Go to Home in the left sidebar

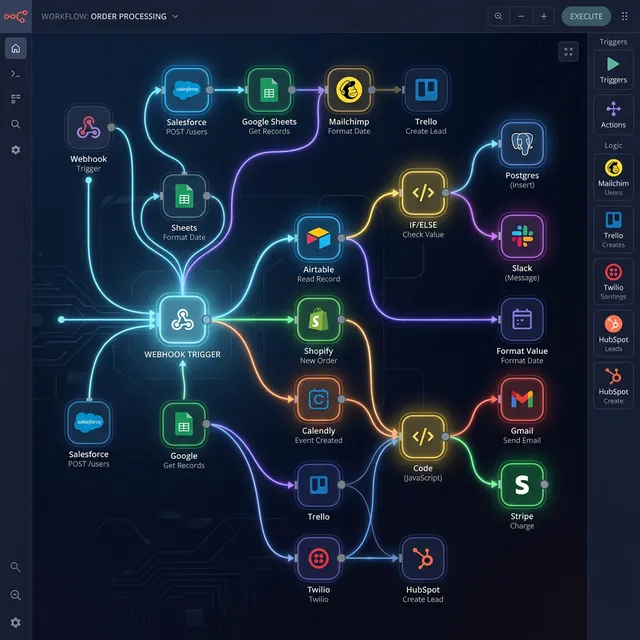pos(16,48)
